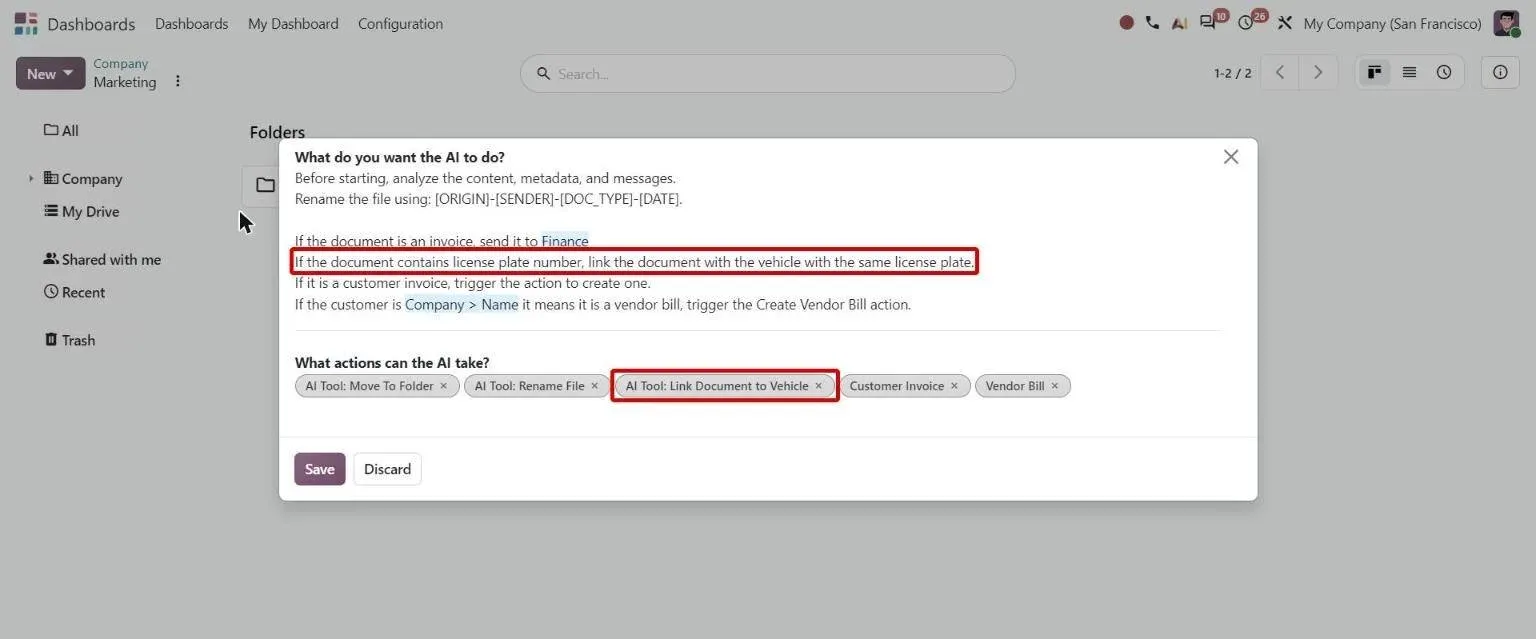Image resolution: width=1536 pixels, height=639 pixels.
Task: Select All in the documents sidebar
Action: (x=61, y=131)
